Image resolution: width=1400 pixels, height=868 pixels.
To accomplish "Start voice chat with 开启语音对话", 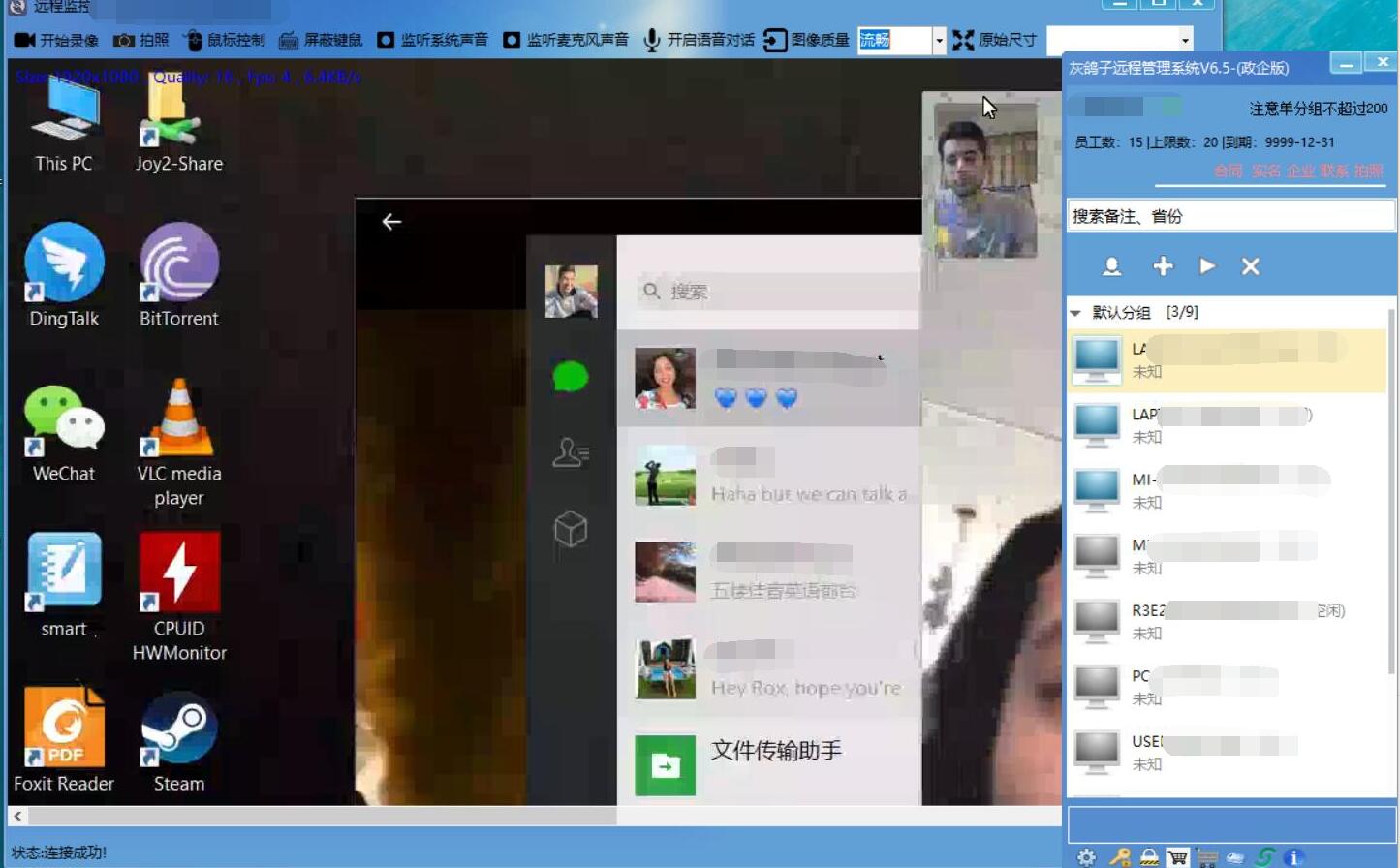I will pos(699,40).
